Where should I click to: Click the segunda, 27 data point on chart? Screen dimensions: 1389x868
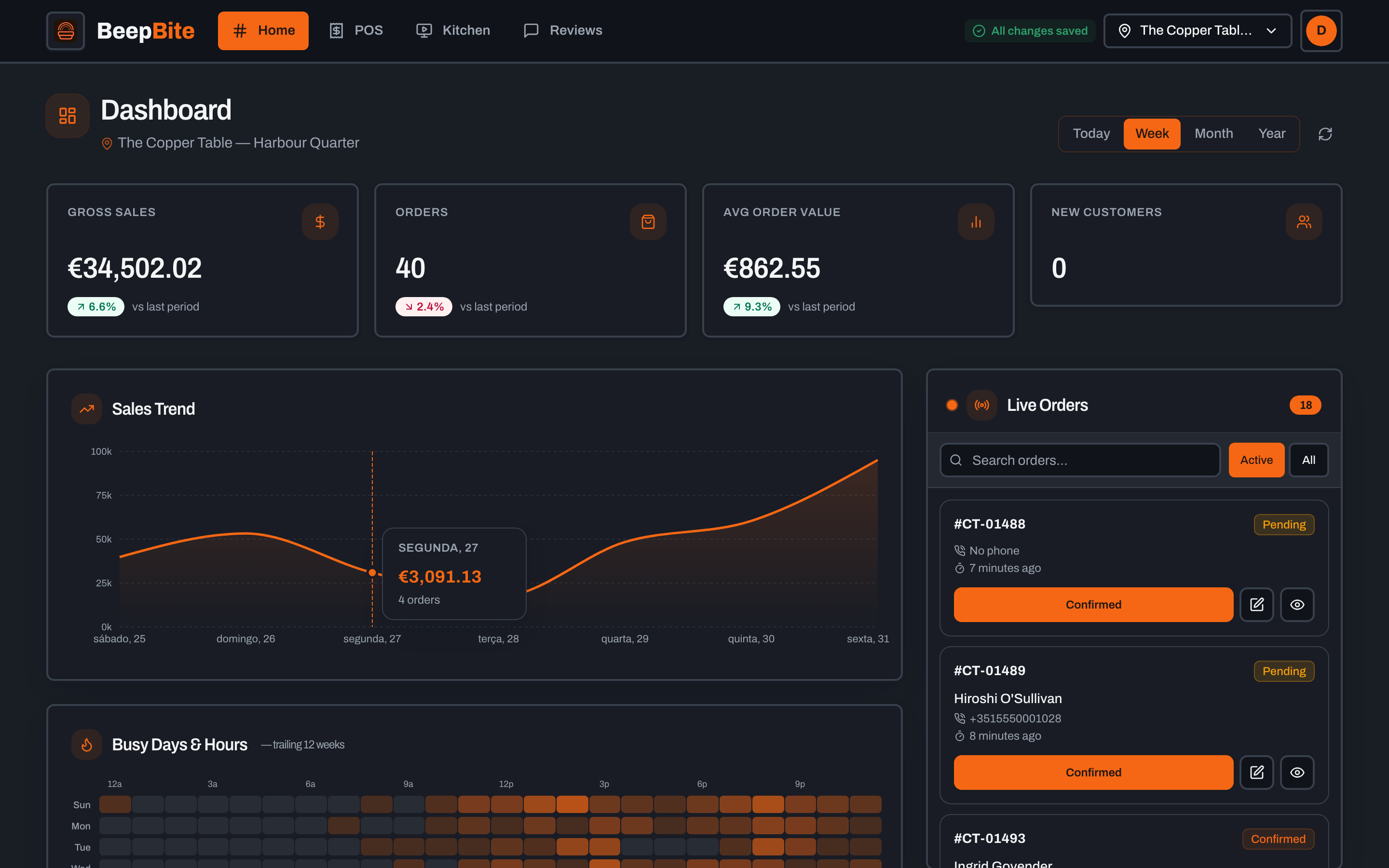[x=372, y=572]
